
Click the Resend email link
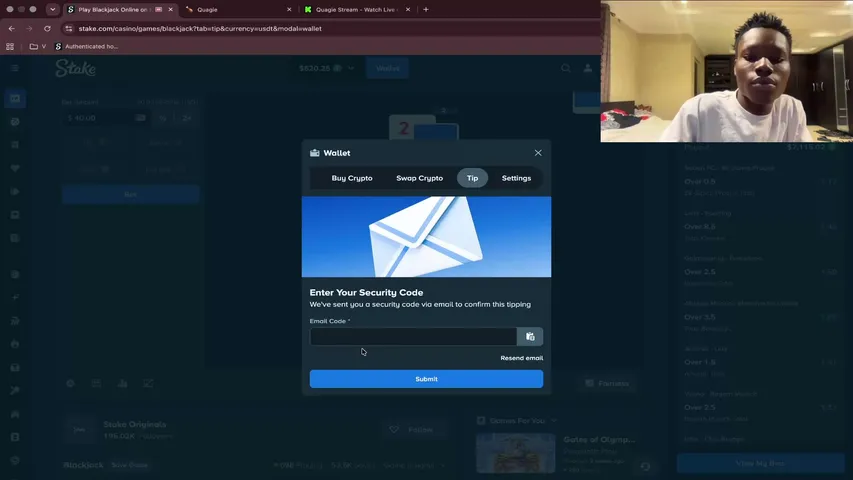[x=522, y=358]
